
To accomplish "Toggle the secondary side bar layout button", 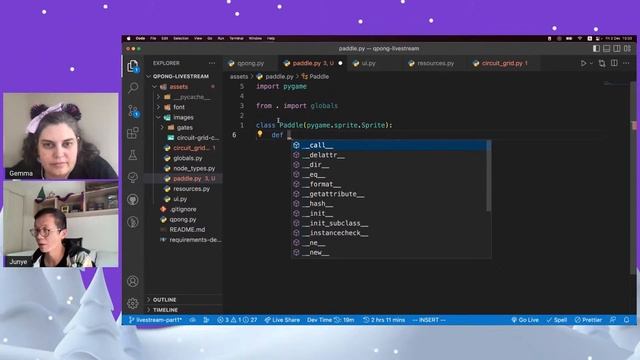I will click(617, 49).
